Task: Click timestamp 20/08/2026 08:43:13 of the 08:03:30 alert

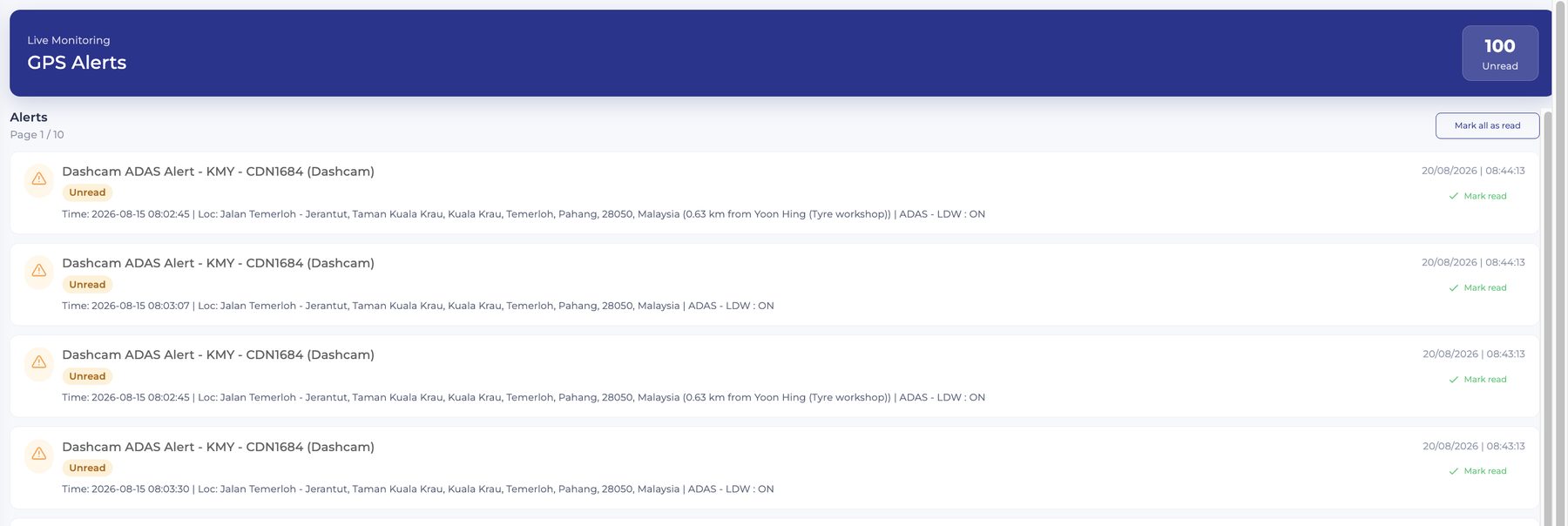Action: [1474, 446]
